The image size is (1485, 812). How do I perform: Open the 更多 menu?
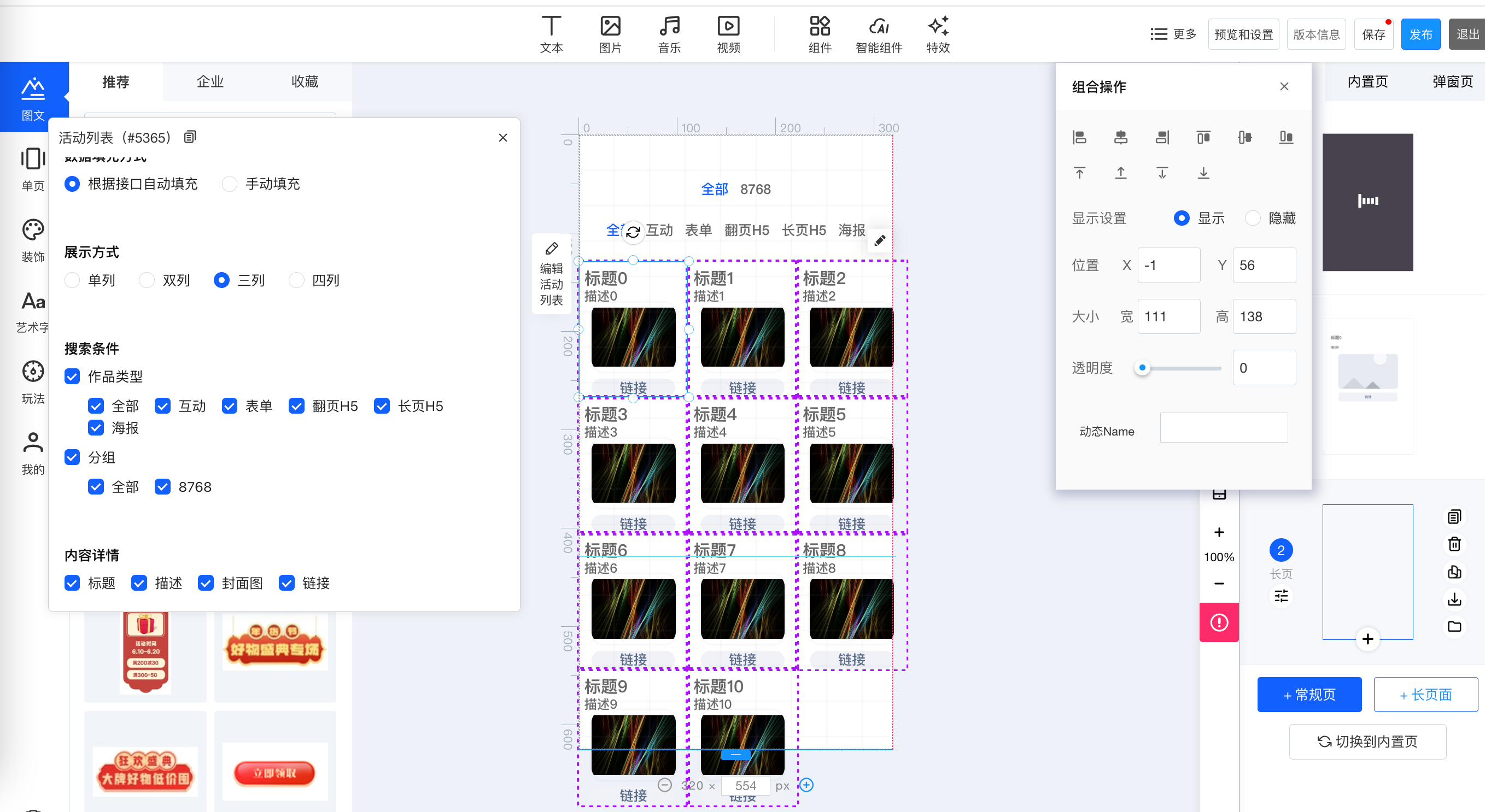(x=1173, y=34)
